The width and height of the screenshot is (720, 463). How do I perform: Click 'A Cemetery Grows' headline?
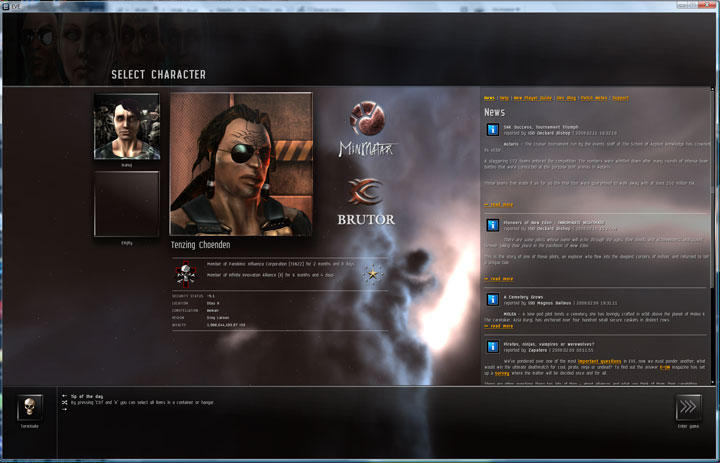pos(523,297)
